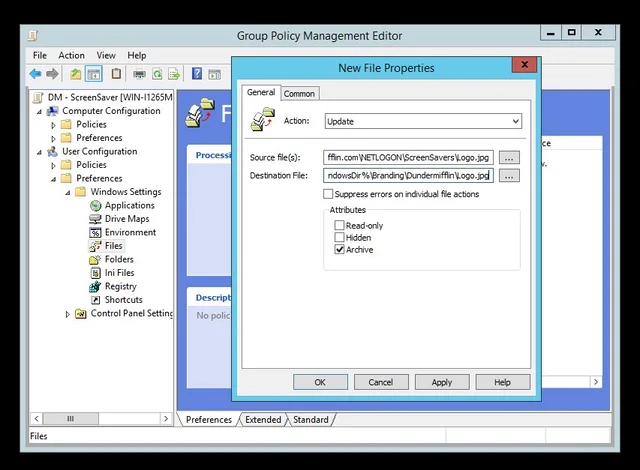Click the Ini Files icon in the tree
640x470 pixels.
click(96, 273)
